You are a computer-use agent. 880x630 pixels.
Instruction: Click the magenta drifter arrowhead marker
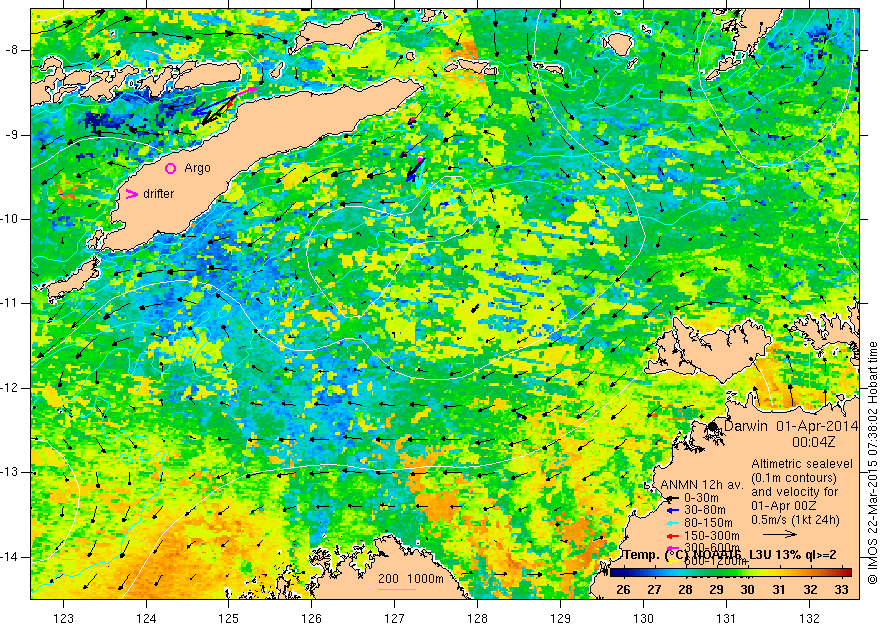click(x=132, y=194)
